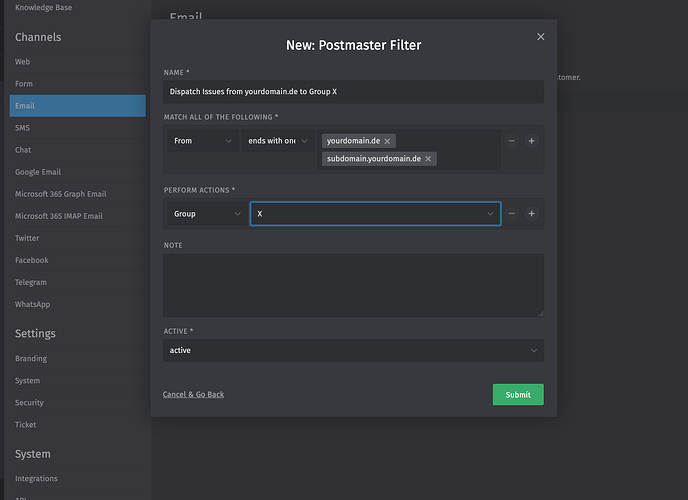Viewport: 688px width, 500px height.
Task: Click the Name input field
Action: [x=353, y=92]
